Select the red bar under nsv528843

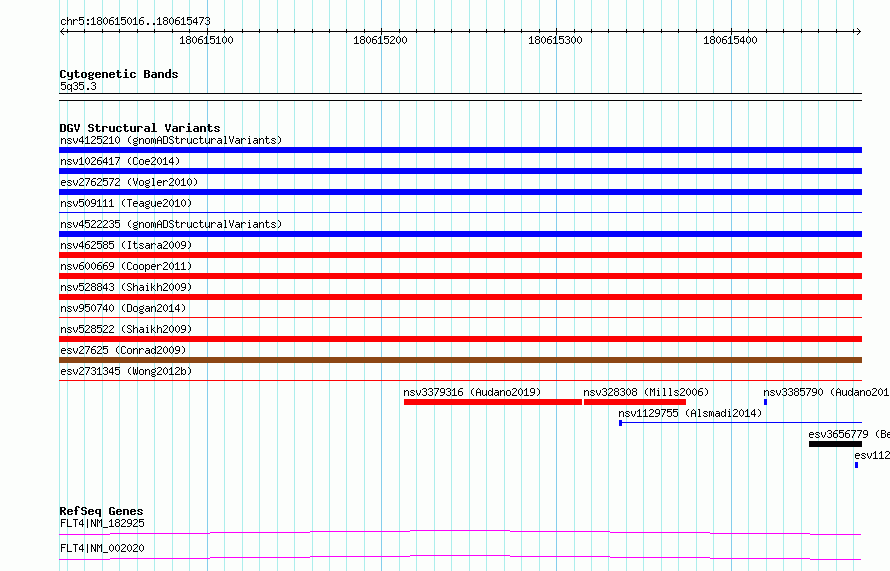(460, 297)
